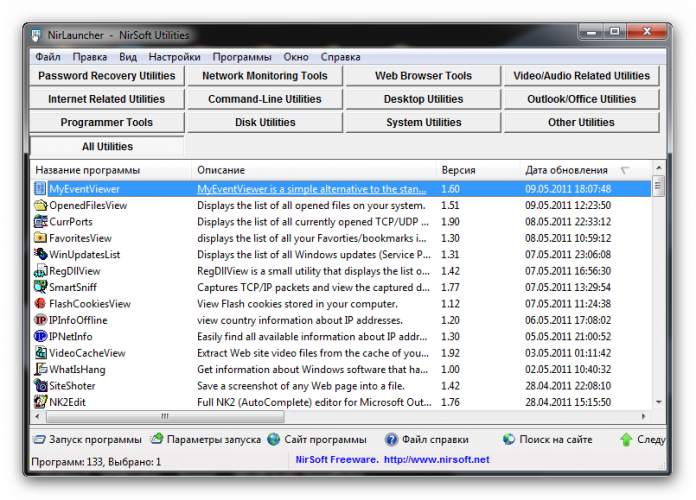Viewport: 696px width, 500px height.
Task: Click the OpenedFilesView folder icon
Action: (x=40, y=205)
